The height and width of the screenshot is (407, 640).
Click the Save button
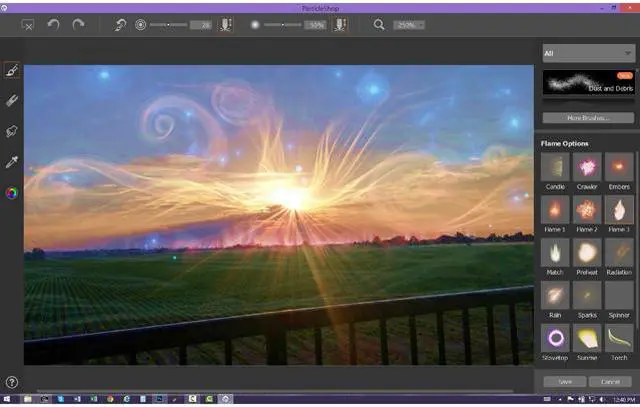(x=565, y=382)
